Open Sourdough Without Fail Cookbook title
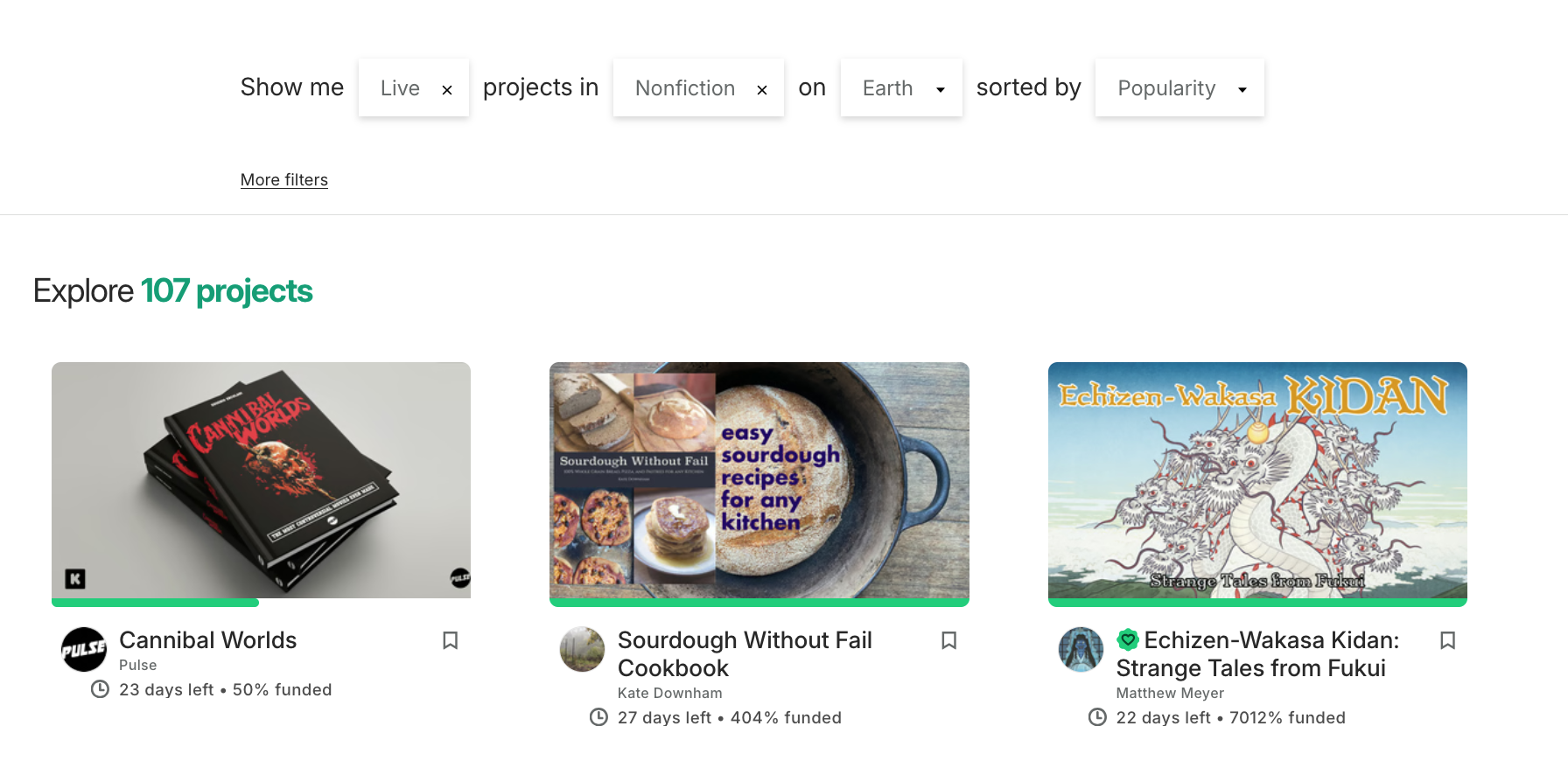The image size is (1568, 761). click(x=745, y=653)
